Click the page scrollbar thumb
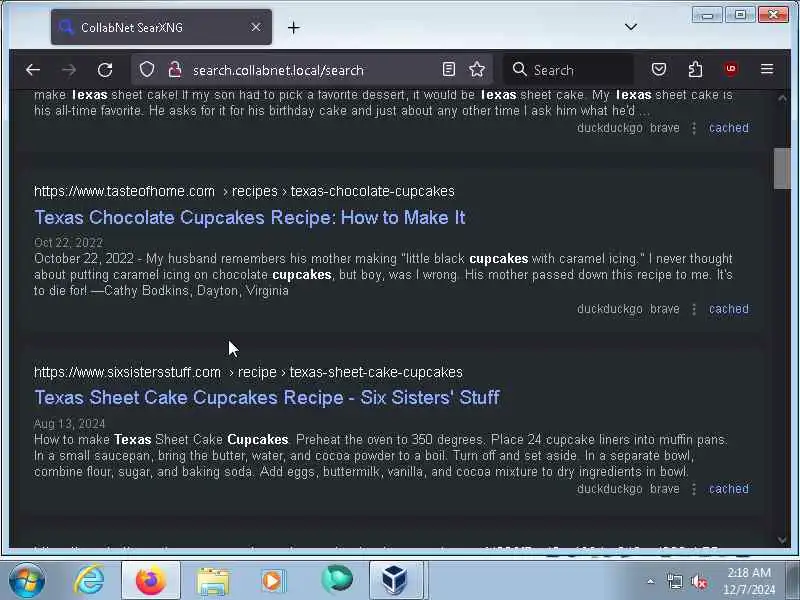The width and height of the screenshot is (800, 600). [782, 168]
